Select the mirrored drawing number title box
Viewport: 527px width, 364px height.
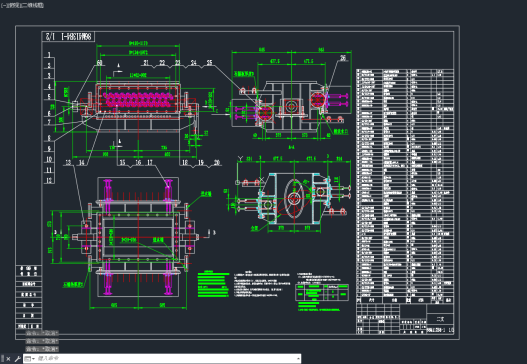(68, 37)
